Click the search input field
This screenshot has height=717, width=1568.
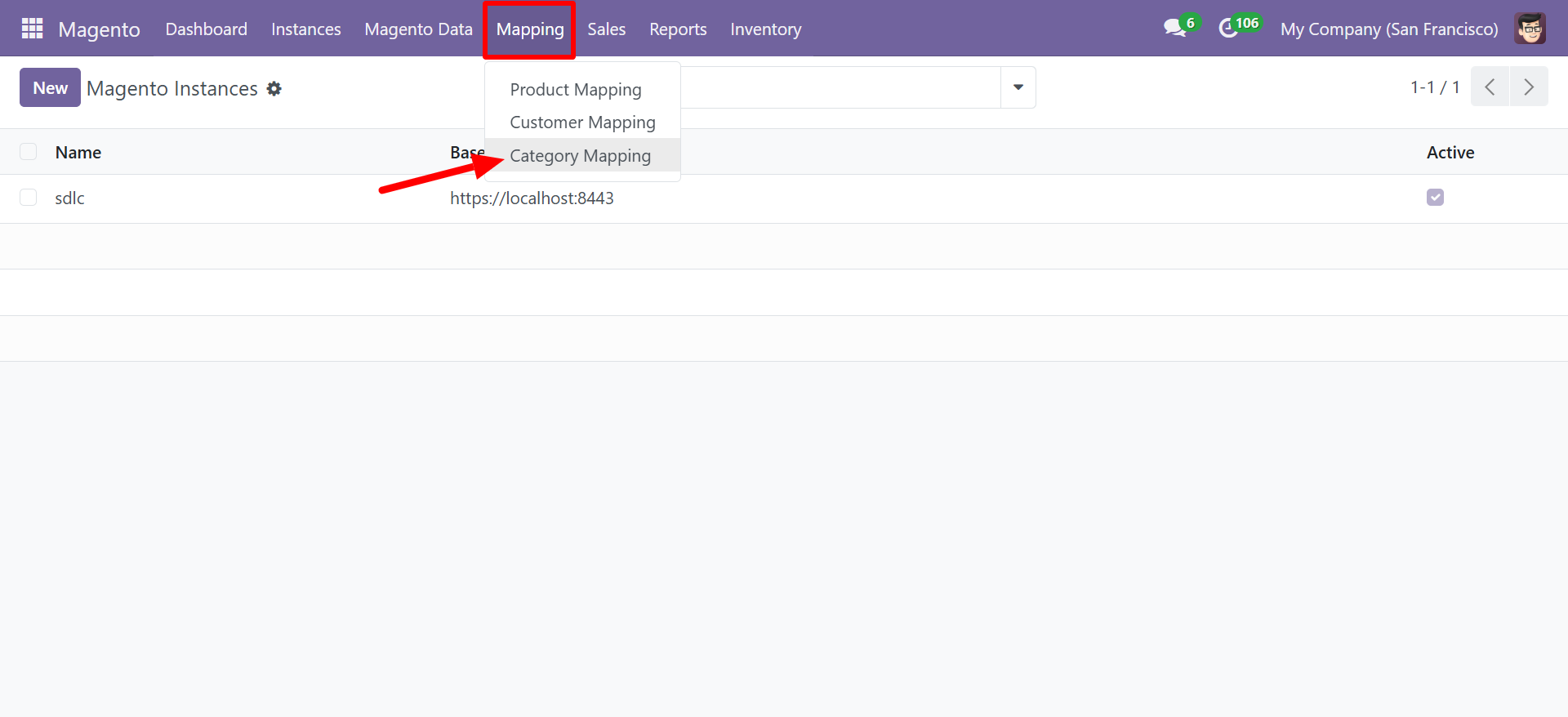click(840, 87)
